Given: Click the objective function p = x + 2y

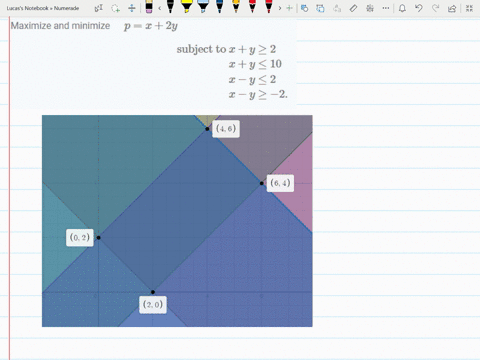Looking at the screenshot, I should 151,26.
